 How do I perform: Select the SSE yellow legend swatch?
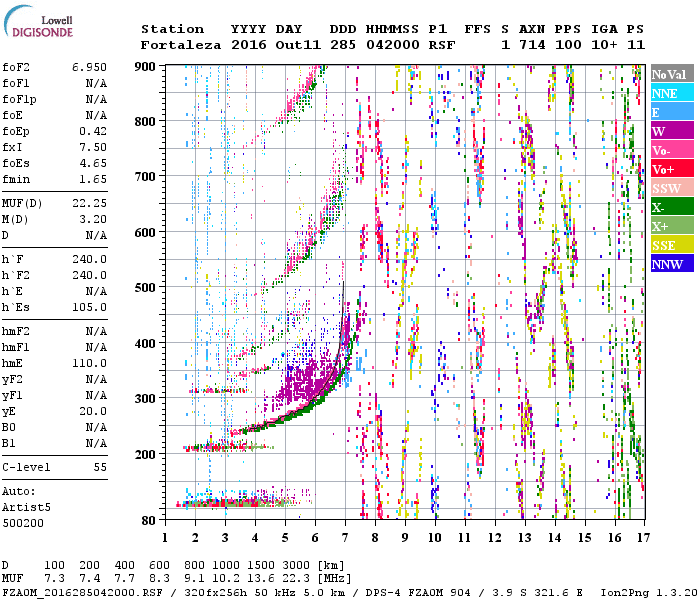tap(668, 245)
